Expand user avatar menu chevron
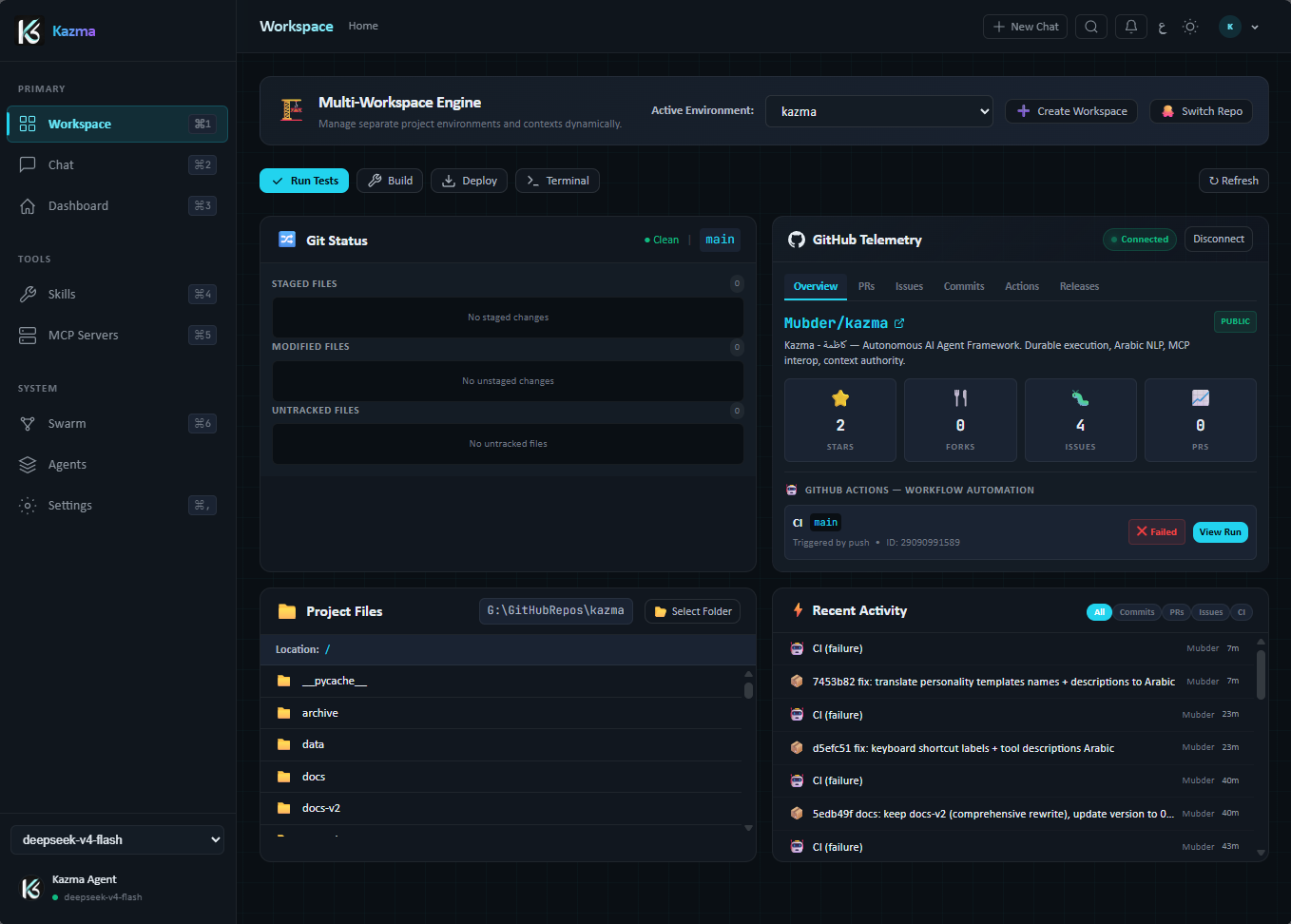1291x924 pixels. 1255,28
